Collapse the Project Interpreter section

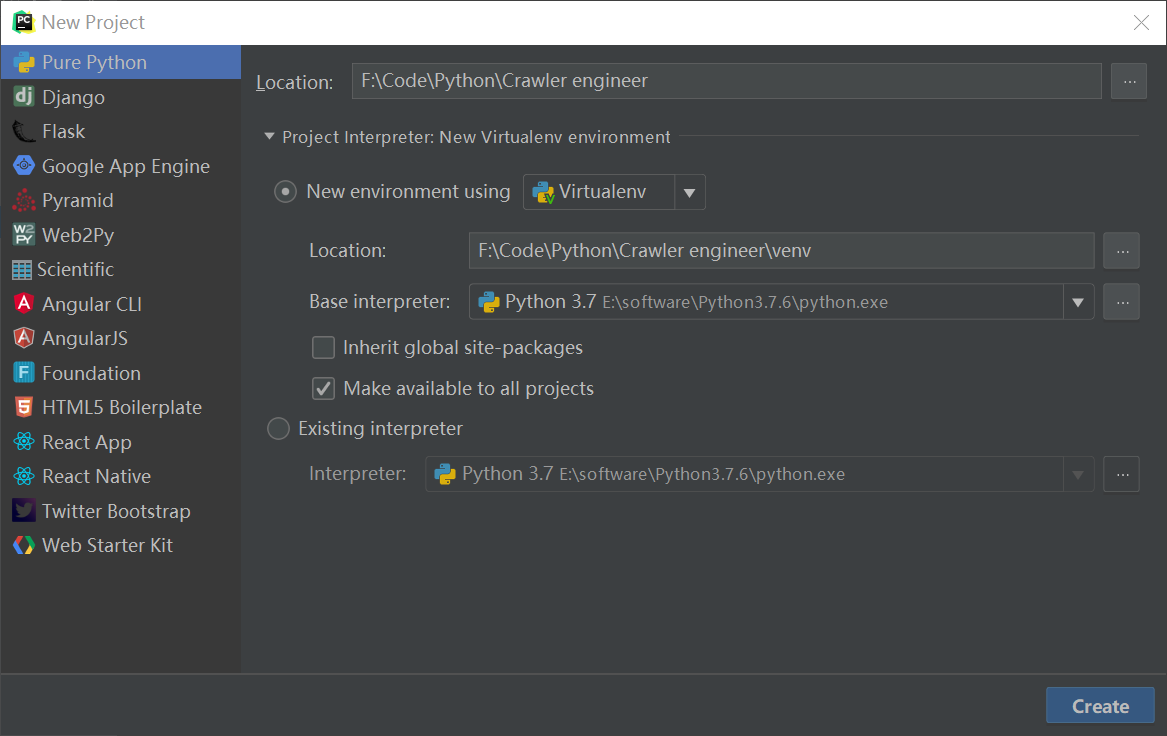click(268, 137)
